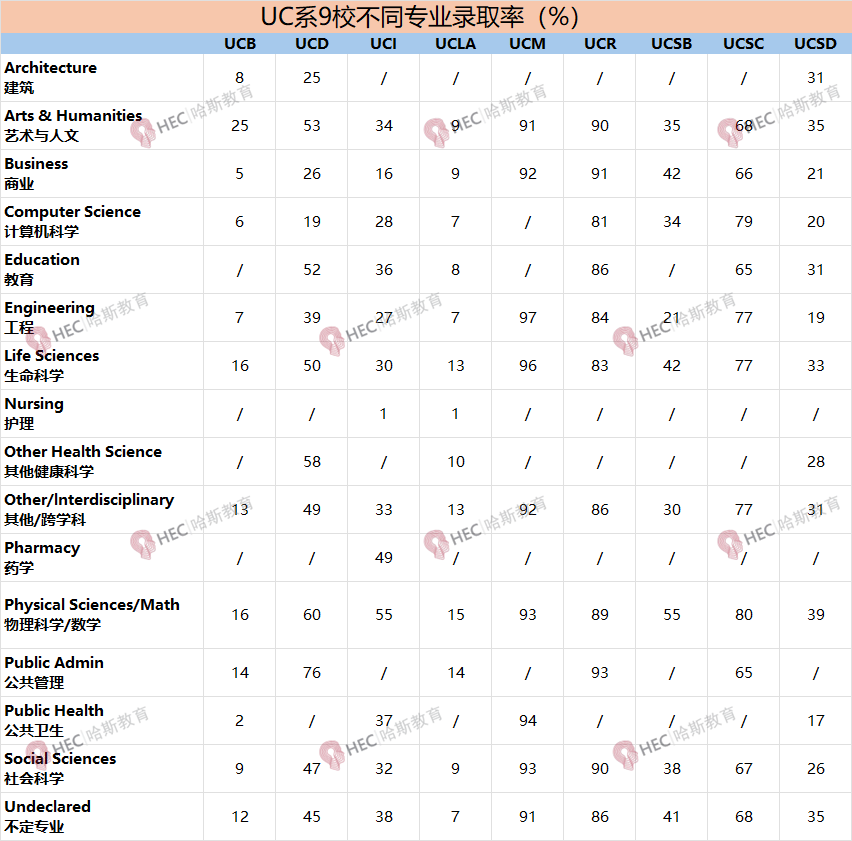The height and width of the screenshot is (841, 852).
Task: Select the UCR column header
Action: [x=600, y=43]
